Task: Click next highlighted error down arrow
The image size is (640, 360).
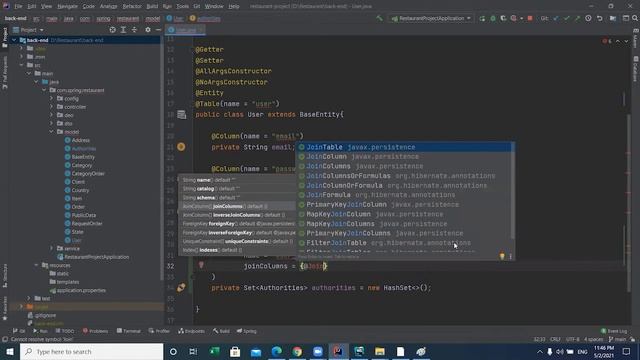Action: click(627, 41)
